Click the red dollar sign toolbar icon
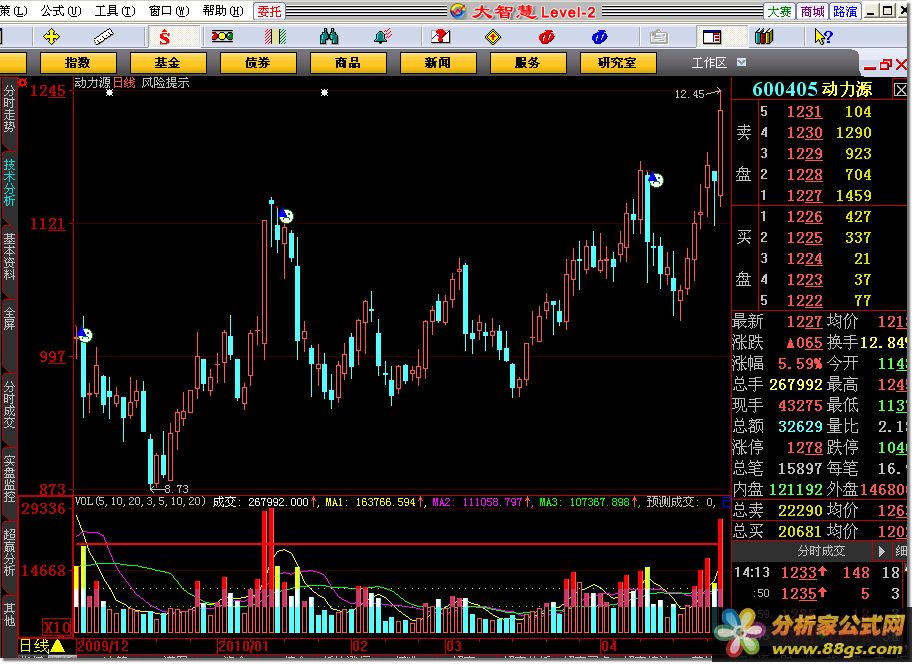The height and width of the screenshot is (664, 914). [x=164, y=37]
